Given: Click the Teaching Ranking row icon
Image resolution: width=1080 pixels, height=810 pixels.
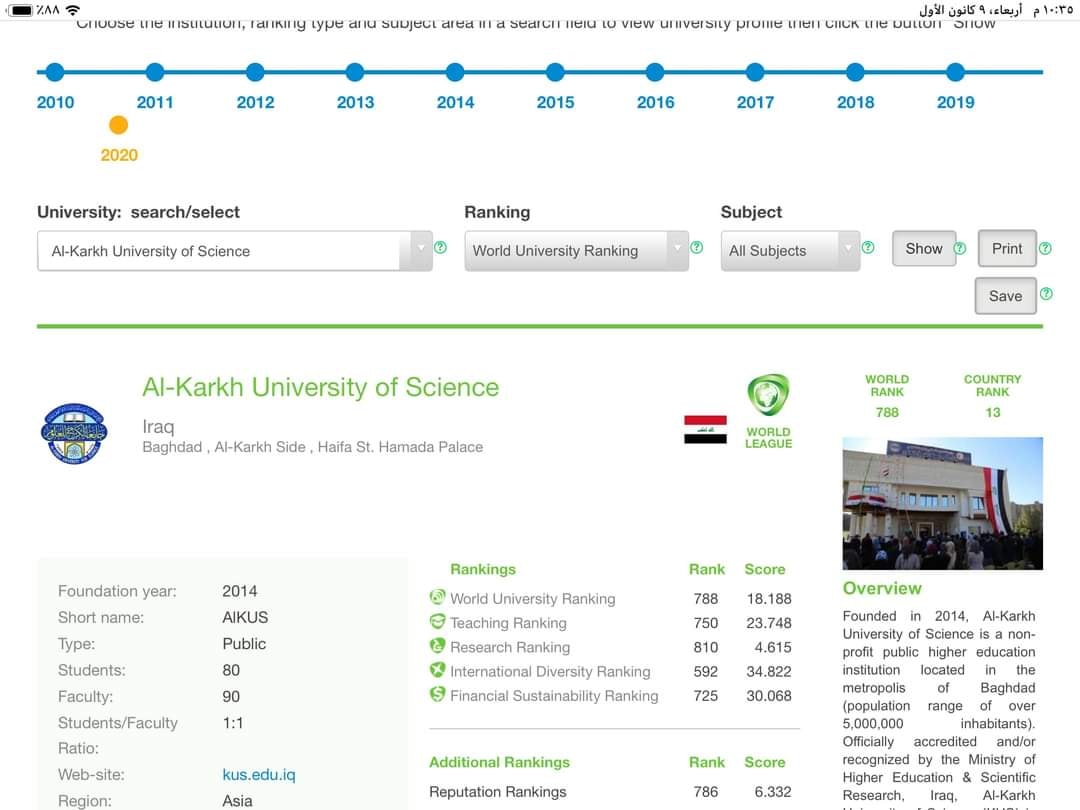Looking at the screenshot, I should [437, 621].
